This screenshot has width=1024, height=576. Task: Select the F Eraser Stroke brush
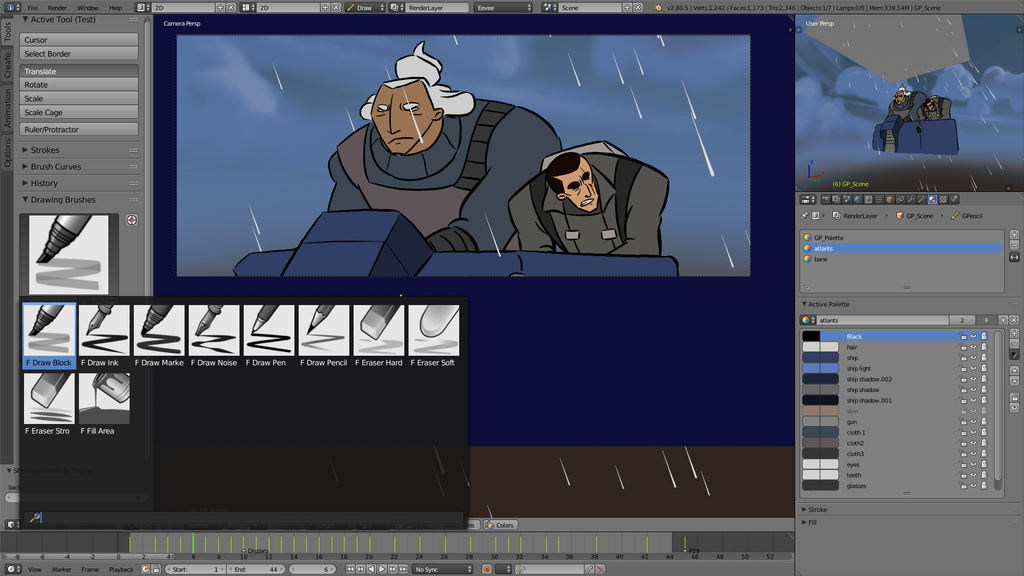coord(49,404)
